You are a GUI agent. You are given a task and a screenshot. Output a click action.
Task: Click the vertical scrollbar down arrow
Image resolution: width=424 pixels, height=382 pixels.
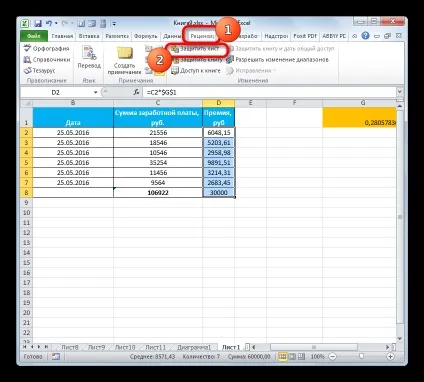click(400, 339)
